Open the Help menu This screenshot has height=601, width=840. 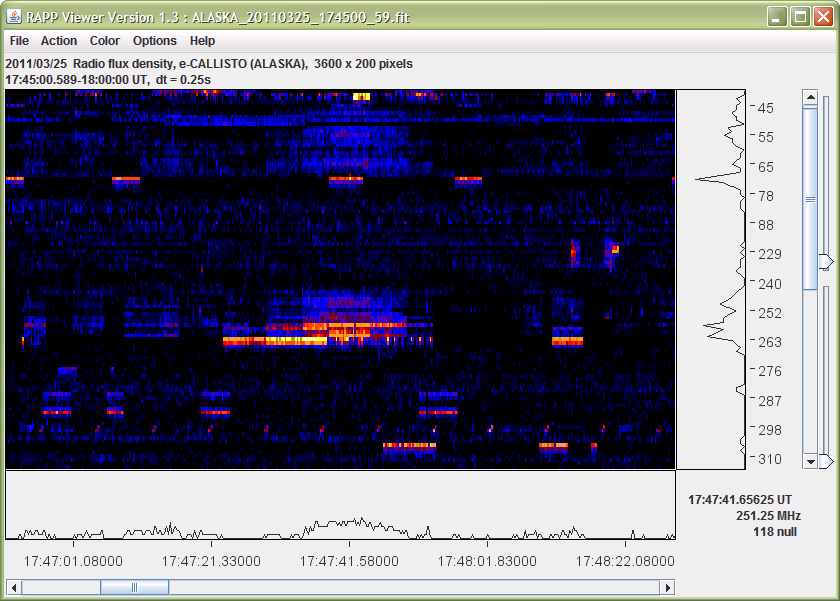[x=202, y=41]
